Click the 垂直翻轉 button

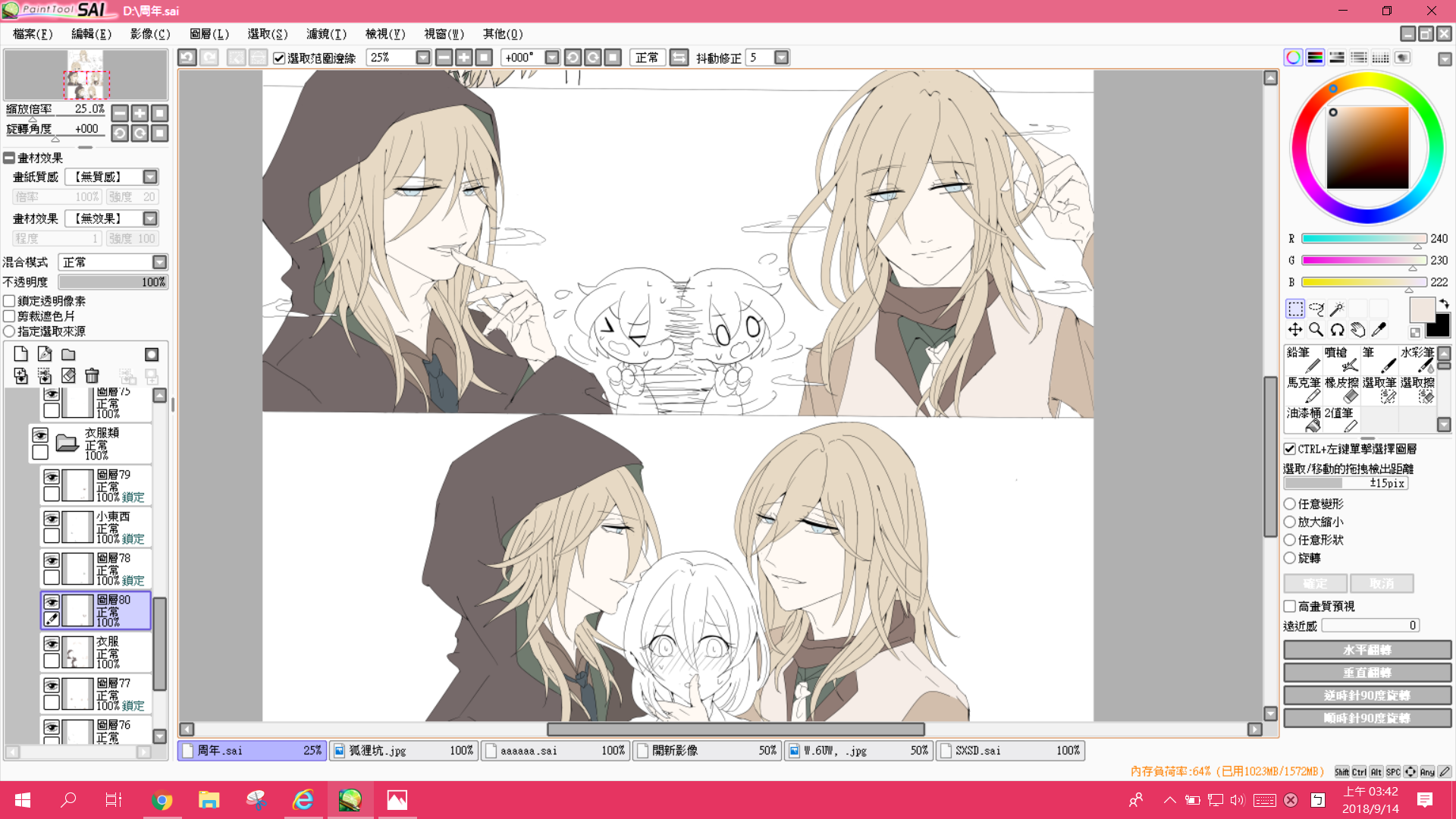1367,673
